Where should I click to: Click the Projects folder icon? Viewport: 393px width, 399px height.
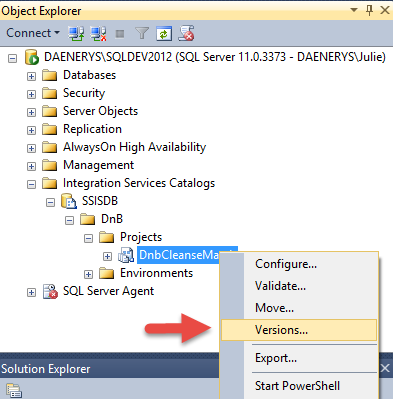pos(107,237)
